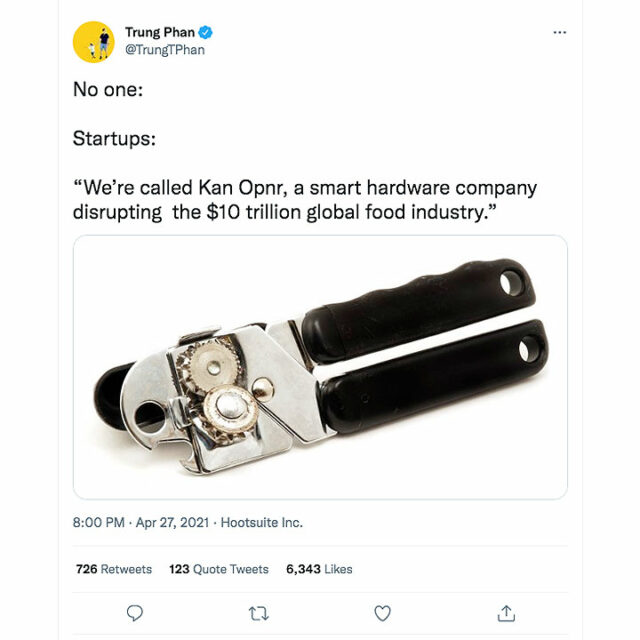The image size is (640, 640).
Task: Open the Hootsuite Inc. source link
Action: 262,522
